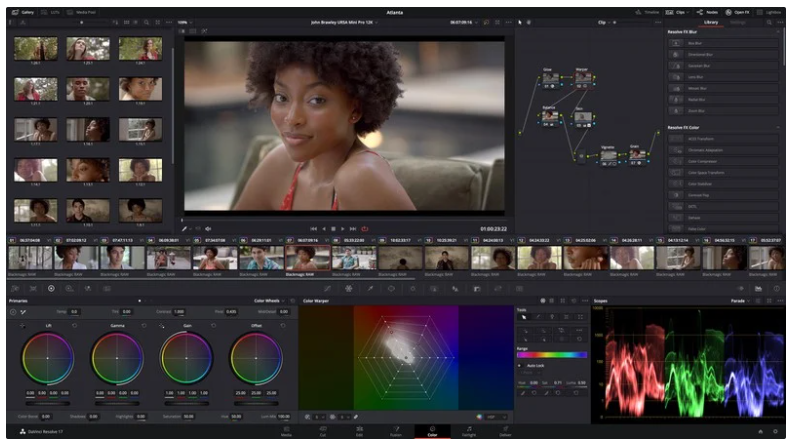The image size is (795, 443).
Task: Select the Vignette node in node graph
Action: [x=608, y=155]
